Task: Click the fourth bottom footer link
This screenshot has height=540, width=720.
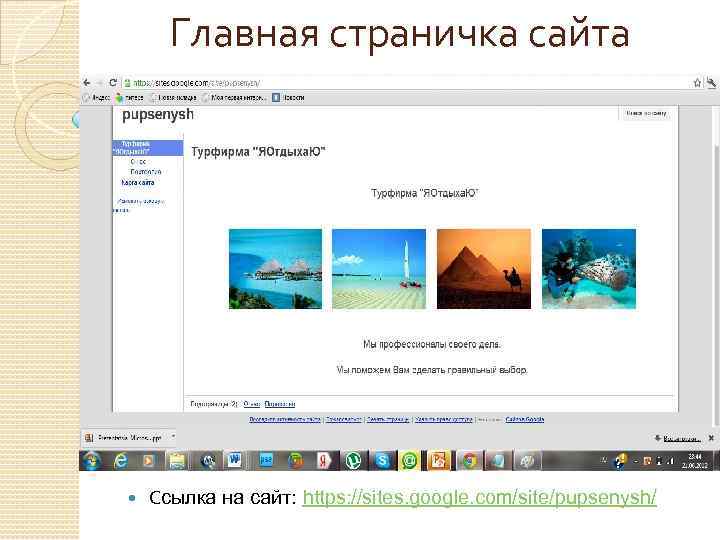Action: click(444, 419)
